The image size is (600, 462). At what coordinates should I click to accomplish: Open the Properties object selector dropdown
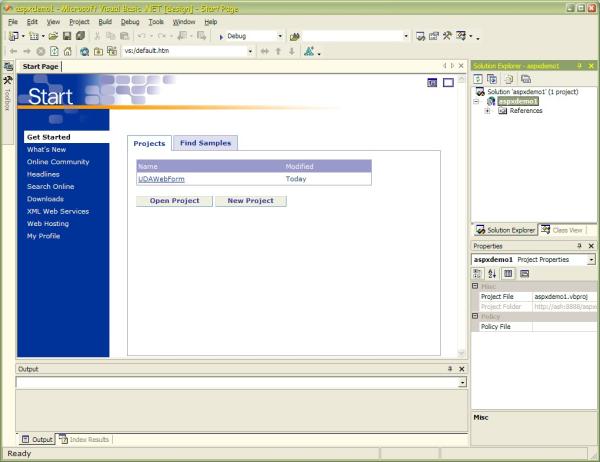[x=591, y=260]
